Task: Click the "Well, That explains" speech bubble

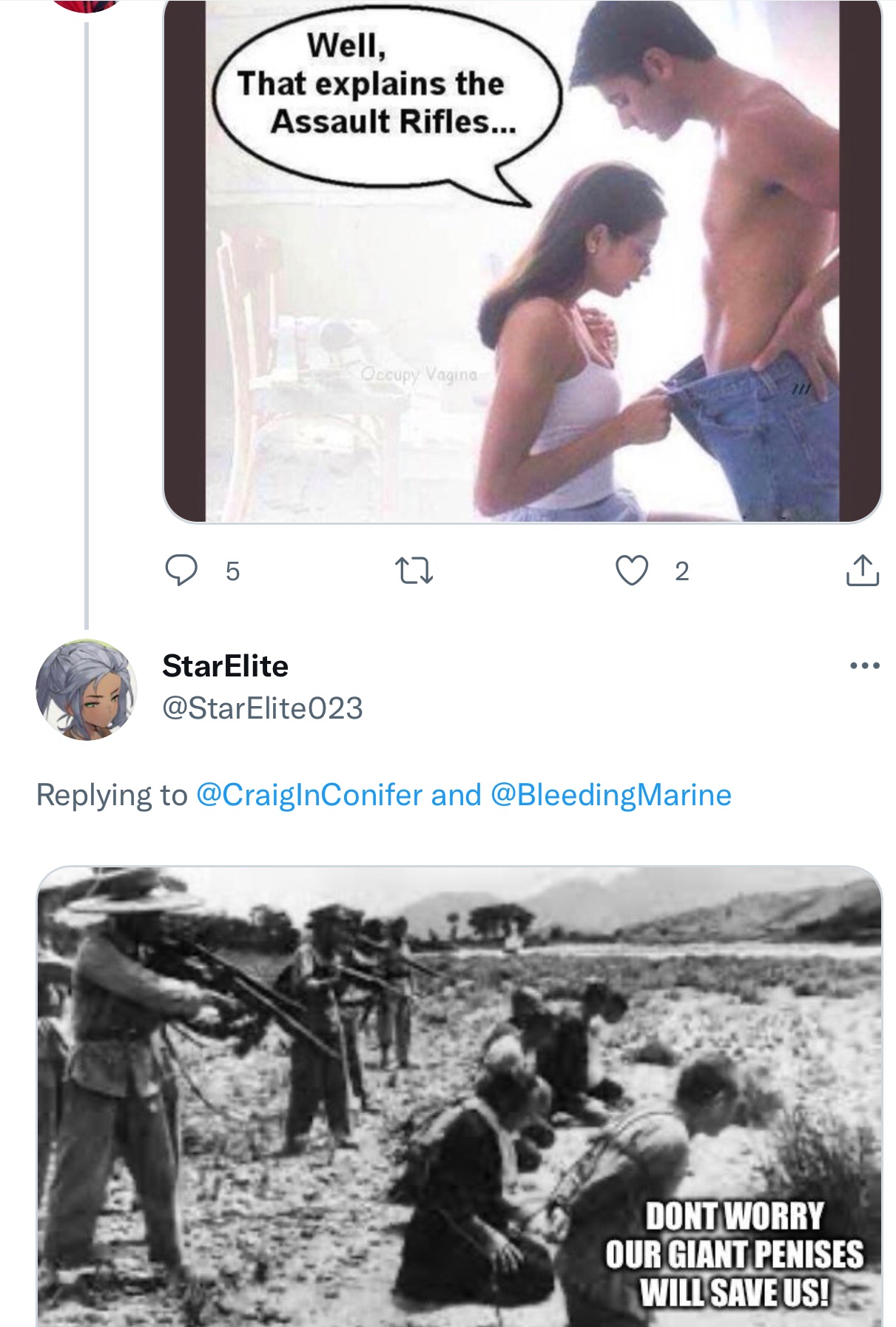Action: [377, 85]
